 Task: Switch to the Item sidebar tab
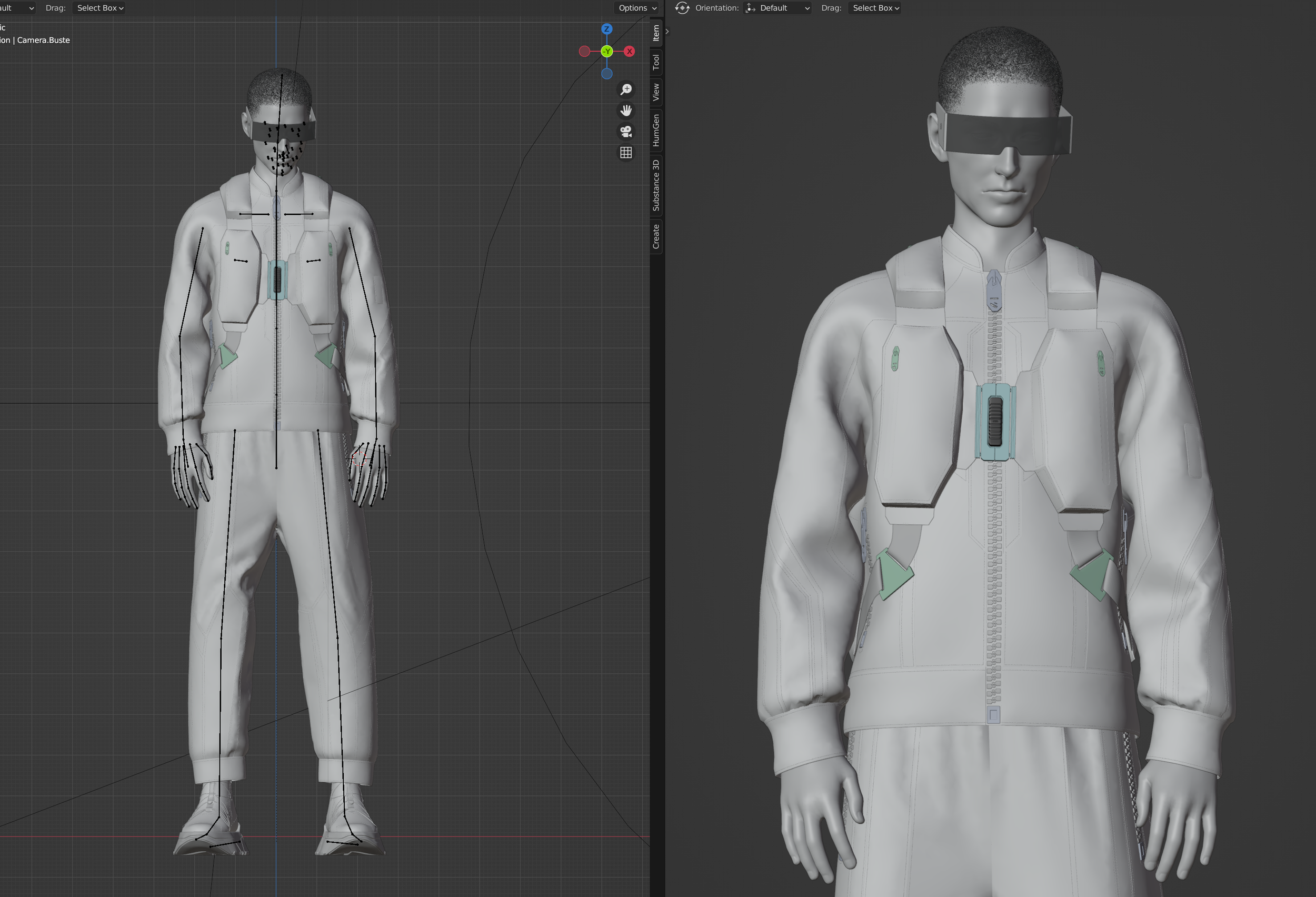pyautogui.click(x=656, y=32)
